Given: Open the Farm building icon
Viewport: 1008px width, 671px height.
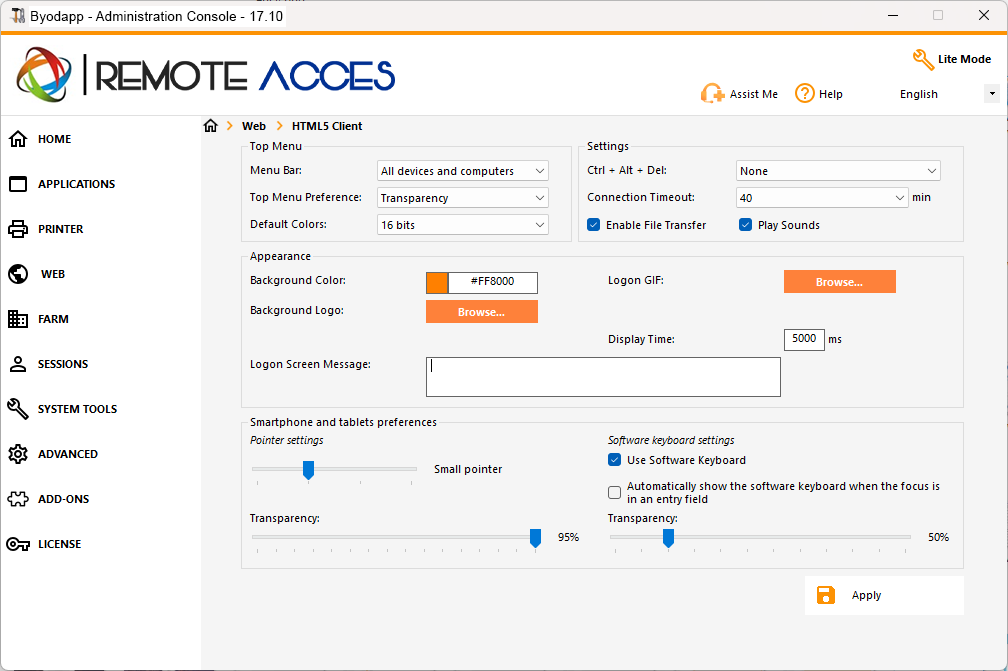Looking at the screenshot, I should click(x=18, y=319).
